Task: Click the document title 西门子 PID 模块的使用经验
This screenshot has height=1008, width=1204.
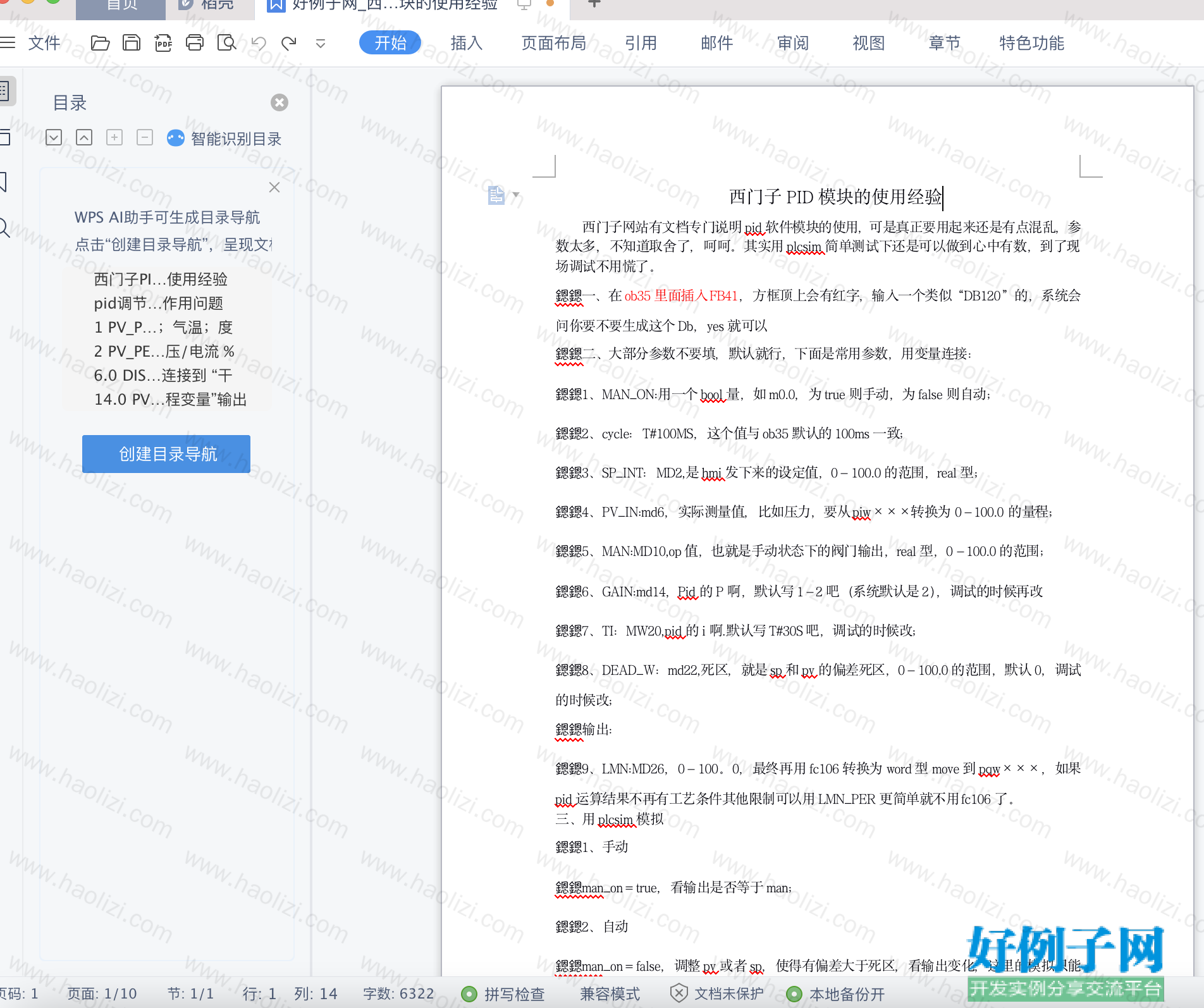Action: point(835,197)
